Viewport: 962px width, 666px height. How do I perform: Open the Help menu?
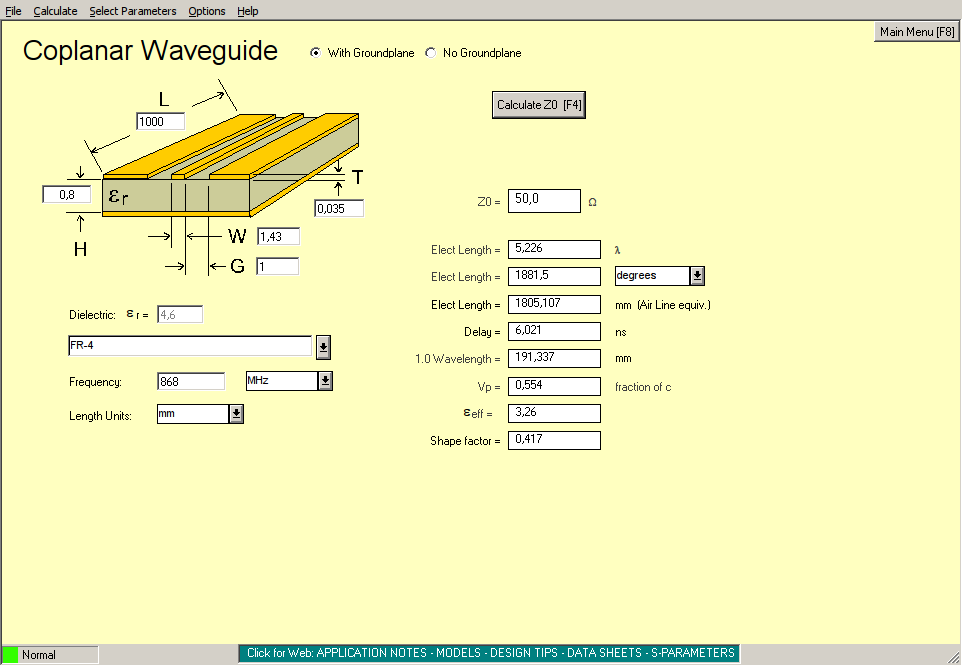click(x=248, y=11)
